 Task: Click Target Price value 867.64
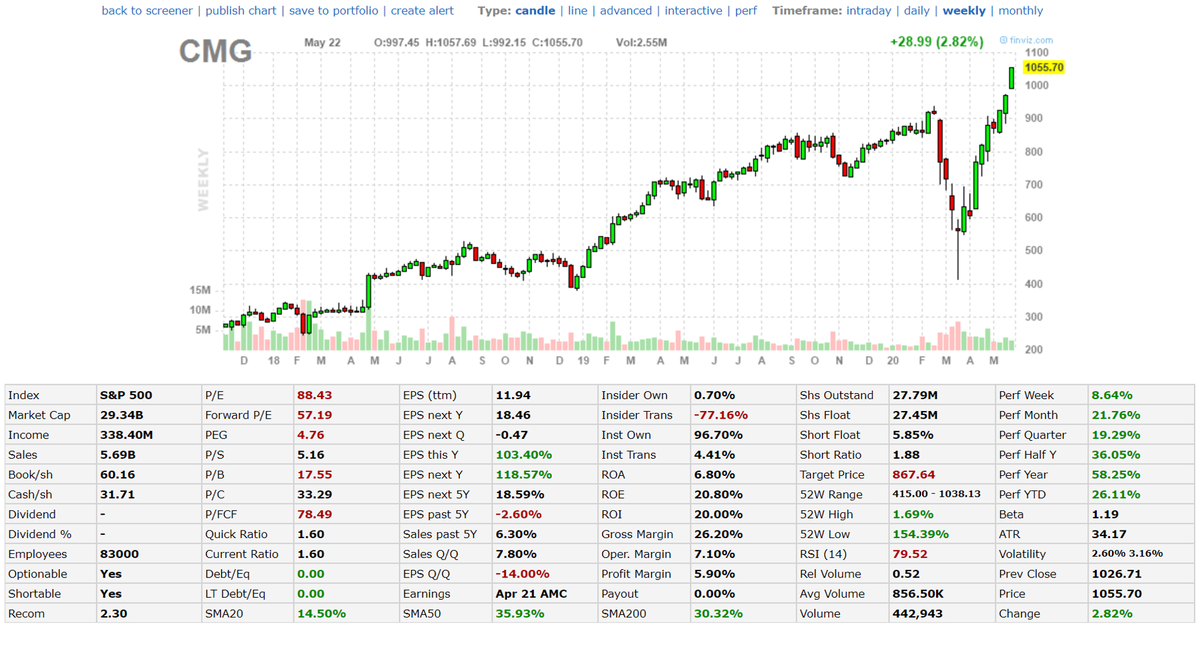pyautogui.click(x=914, y=475)
